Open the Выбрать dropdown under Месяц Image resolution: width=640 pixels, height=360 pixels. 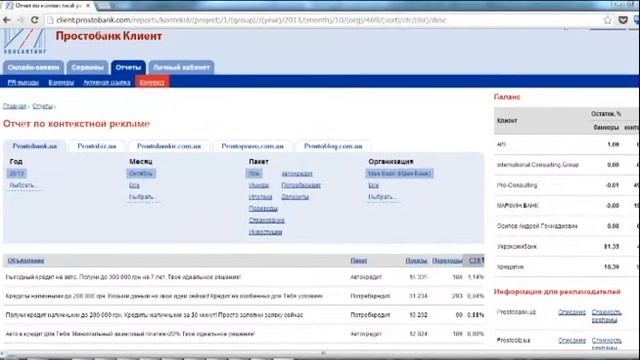coord(143,197)
